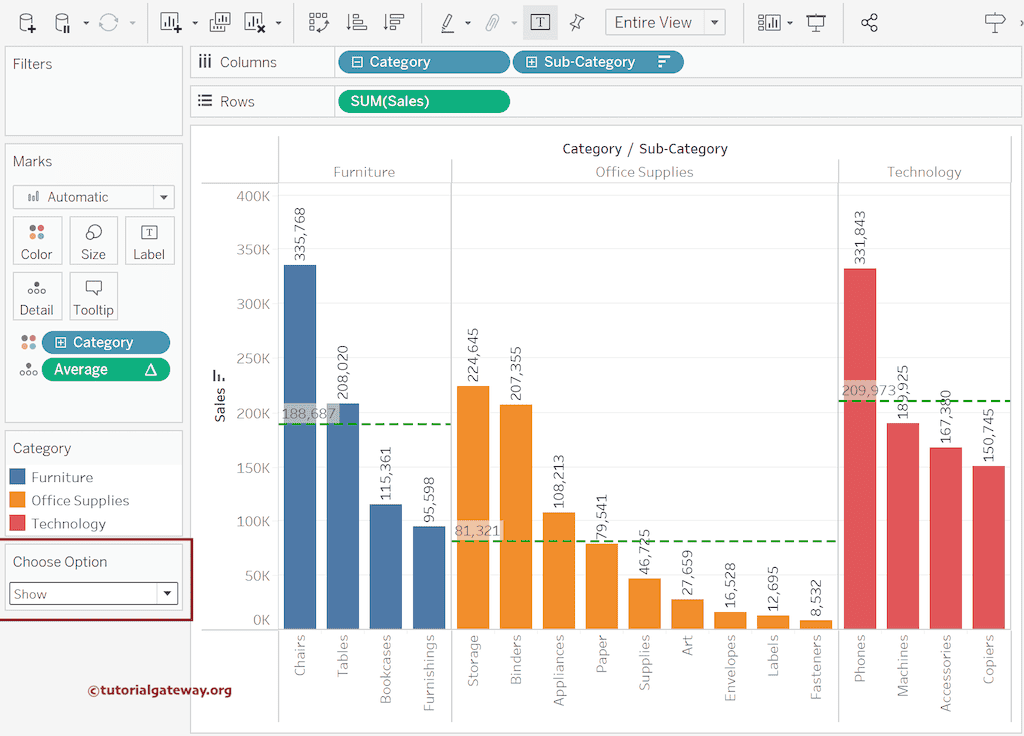Open the Tooltip marks card
This screenshot has height=736, width=1024.
tap(93, 296)
